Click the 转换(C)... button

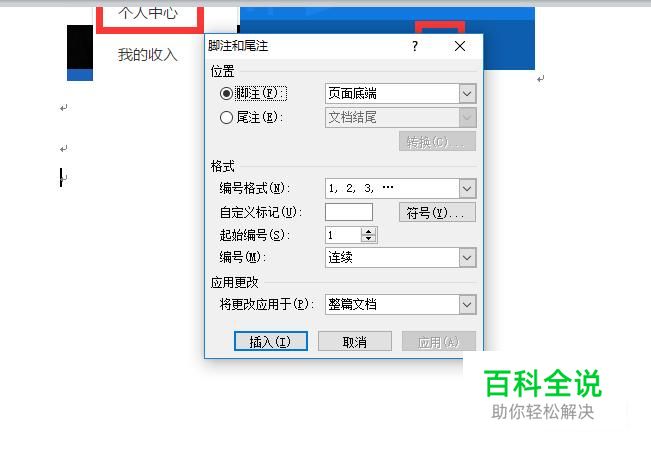(437, 142)
